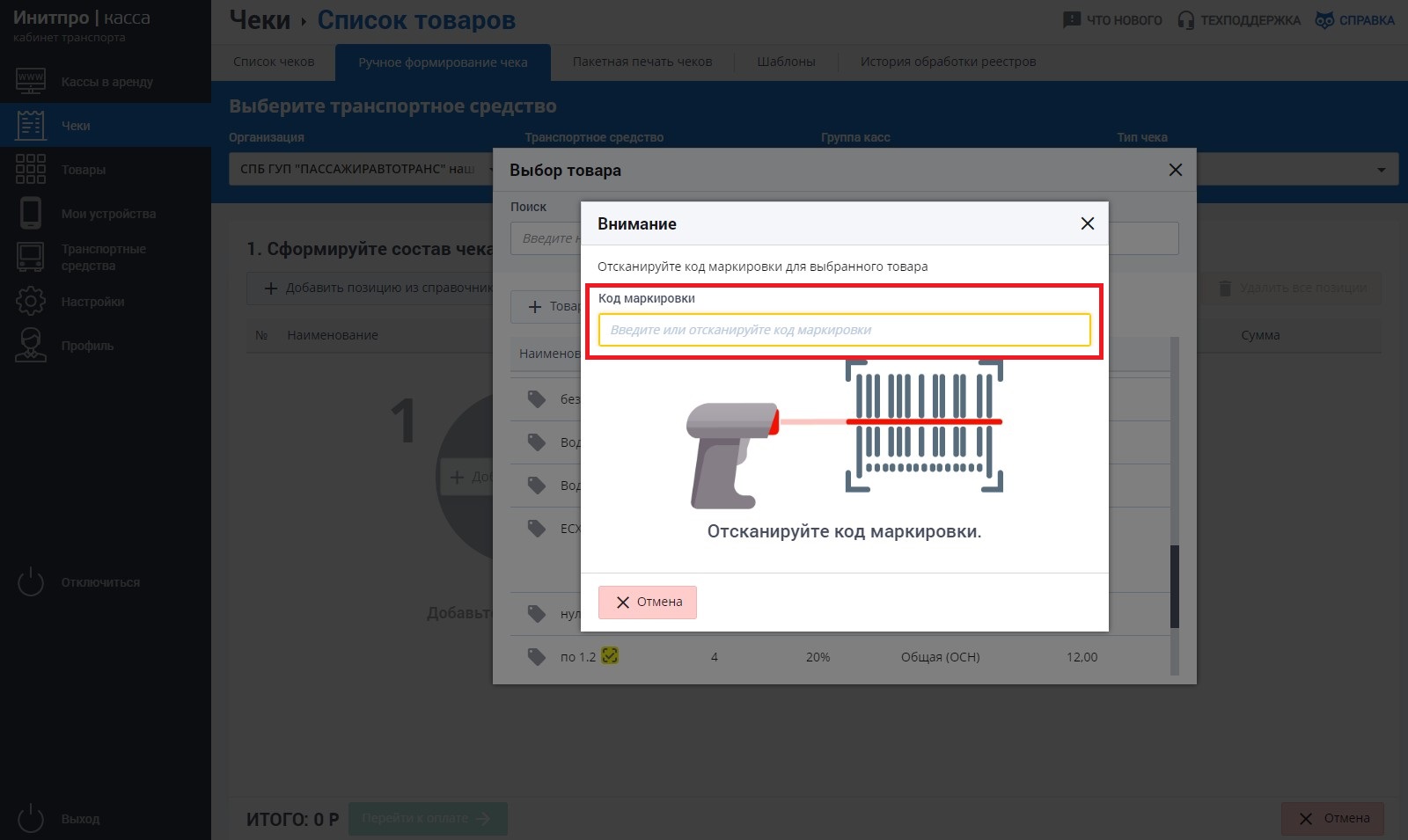The height and width of the screenshot is (840, 1408).
Task: Select the Ручное формирование чека tab
Action: point(443,62)
